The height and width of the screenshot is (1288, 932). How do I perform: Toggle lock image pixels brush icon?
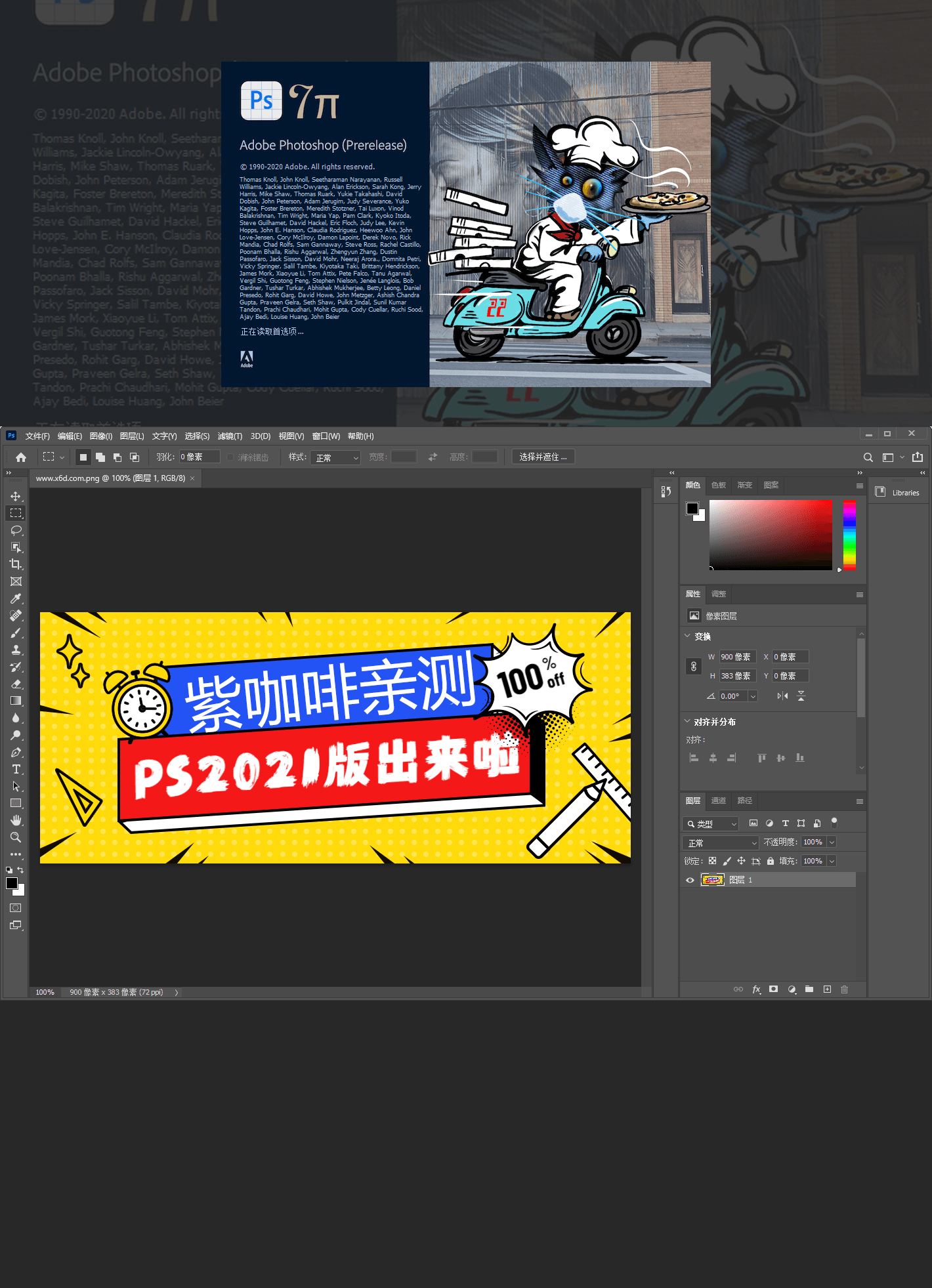pyautogui.click(x=727, y=861)
